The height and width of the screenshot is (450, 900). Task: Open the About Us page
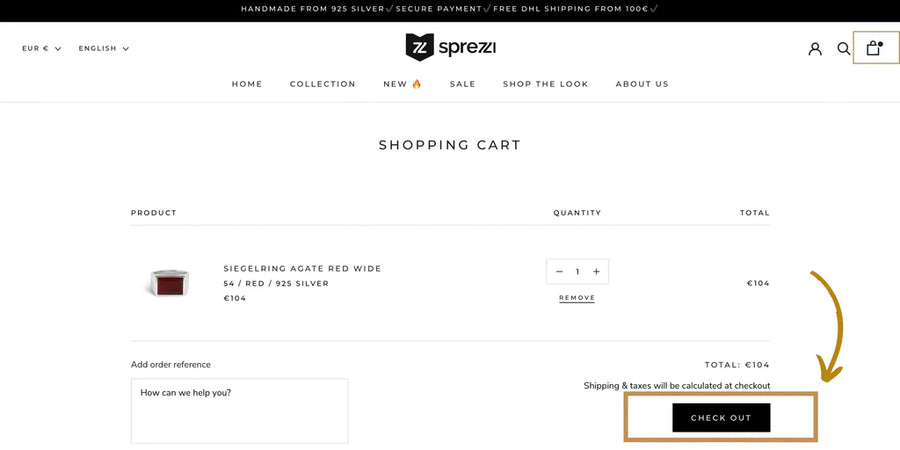pos(642,84)
